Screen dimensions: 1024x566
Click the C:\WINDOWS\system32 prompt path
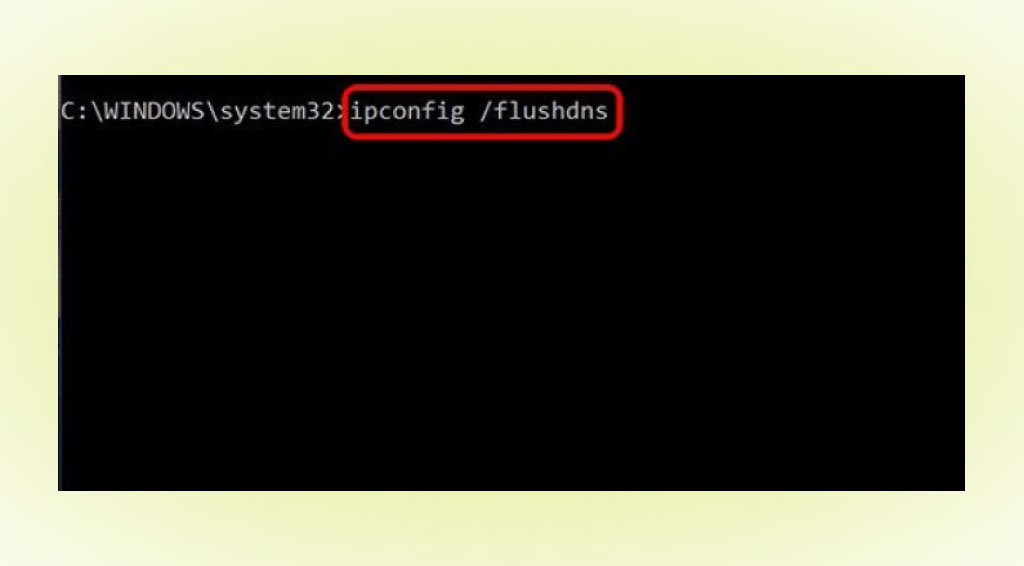click(x=198, y=112)
